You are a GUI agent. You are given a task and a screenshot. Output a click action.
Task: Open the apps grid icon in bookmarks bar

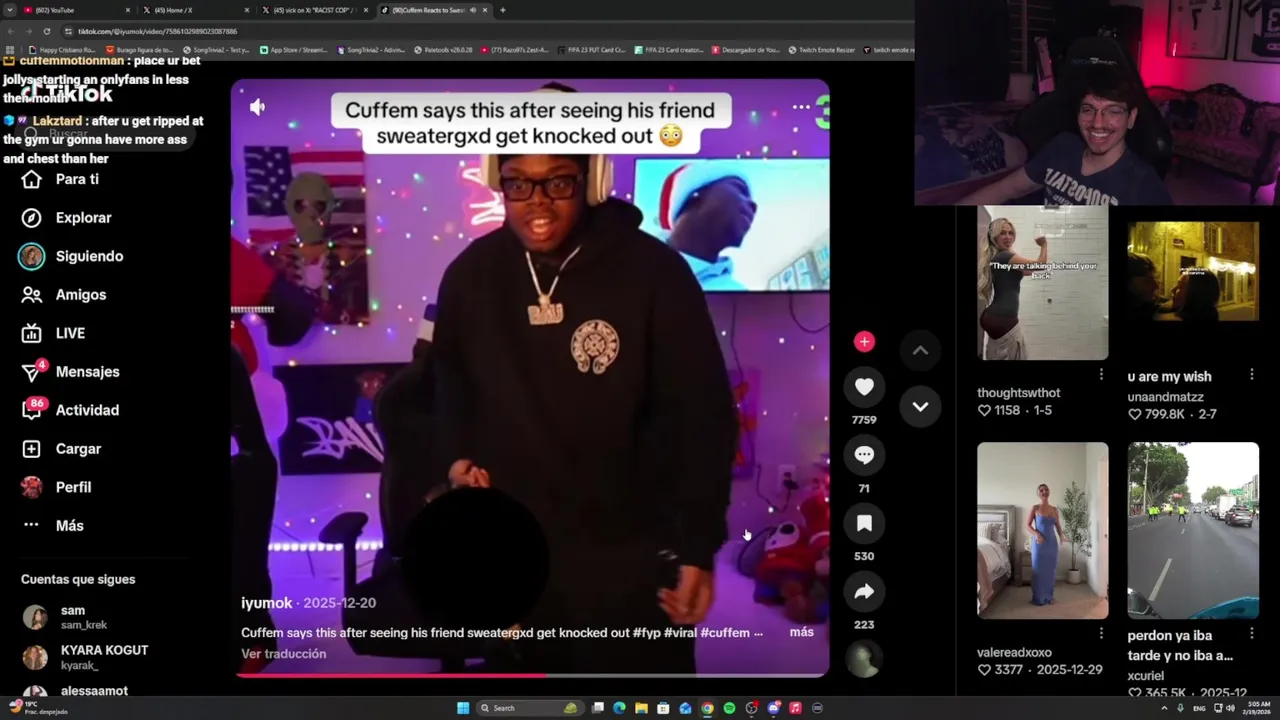[10, 49]
